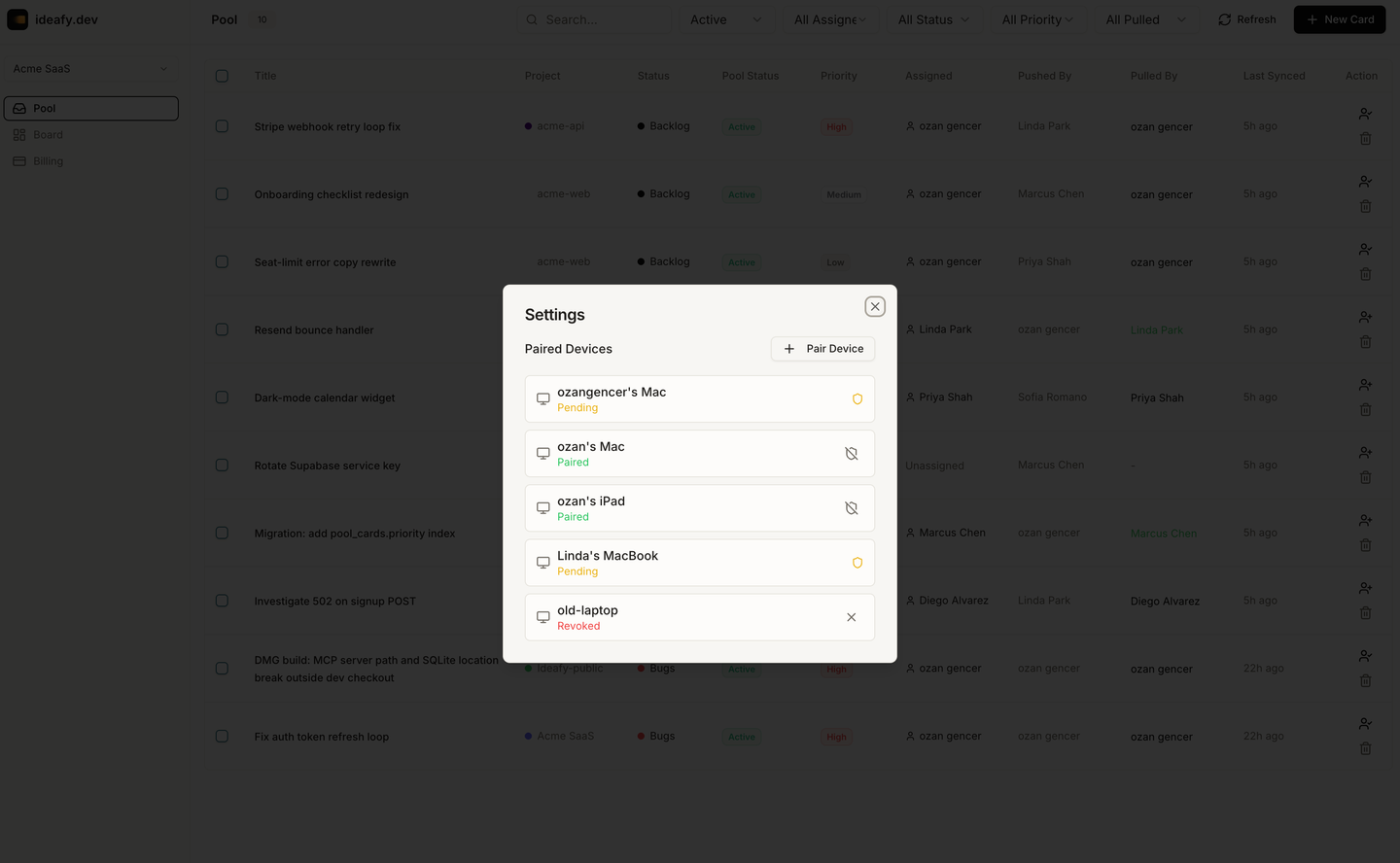
Task: Open the Fix auth token refresh loop card
Action: (x=322, y=737)
